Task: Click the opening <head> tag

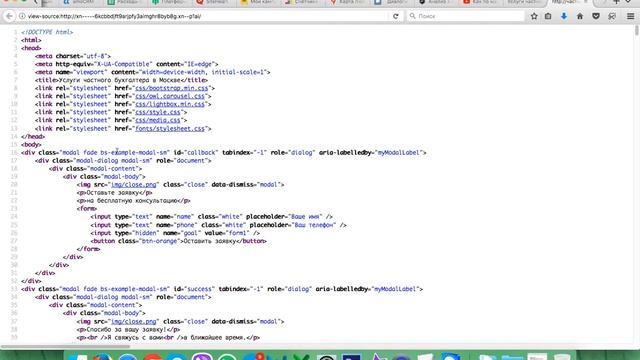Action: pyautogui.click(x=31, y=48)
